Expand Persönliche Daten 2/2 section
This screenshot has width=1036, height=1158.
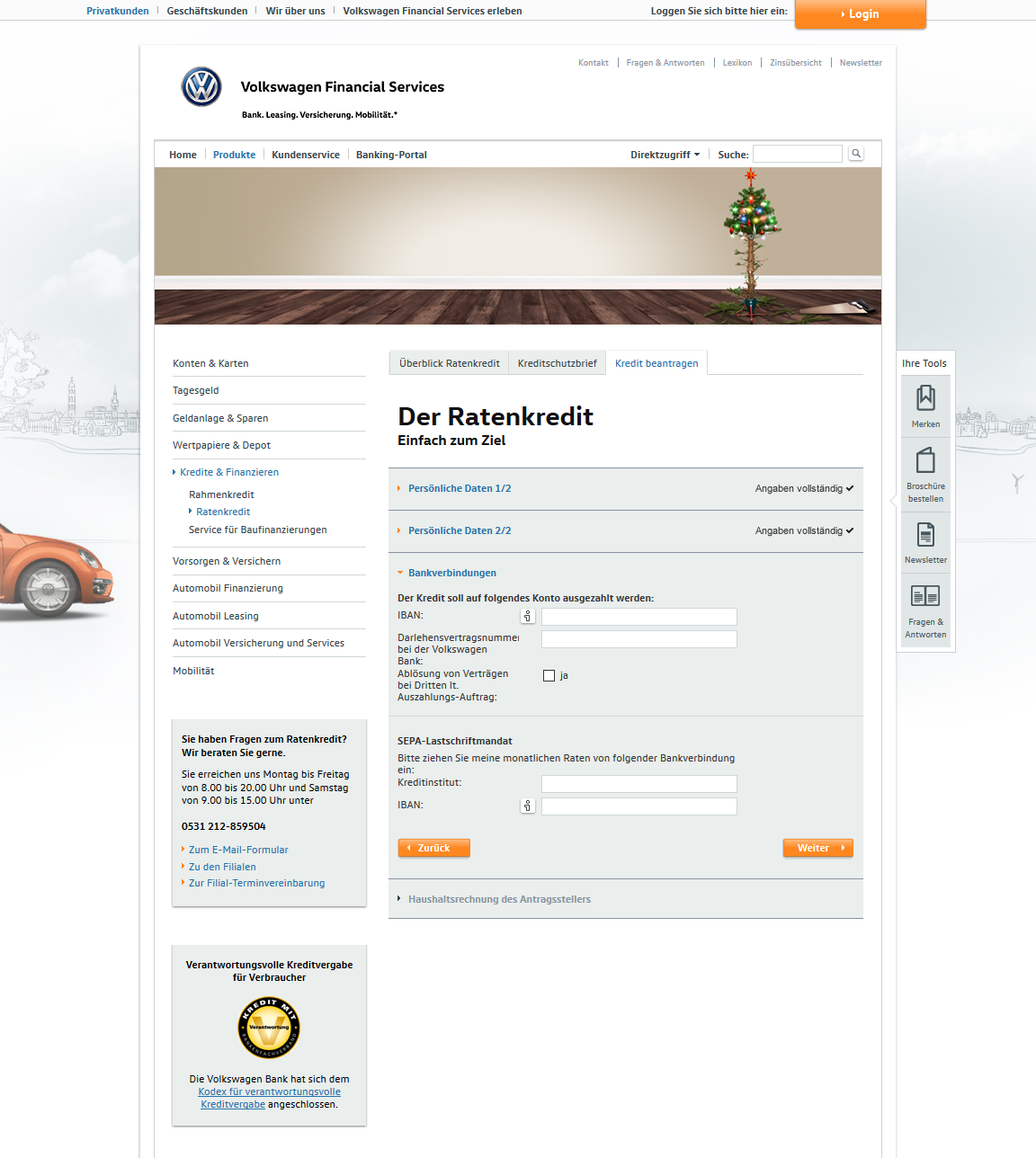[460, 530]
